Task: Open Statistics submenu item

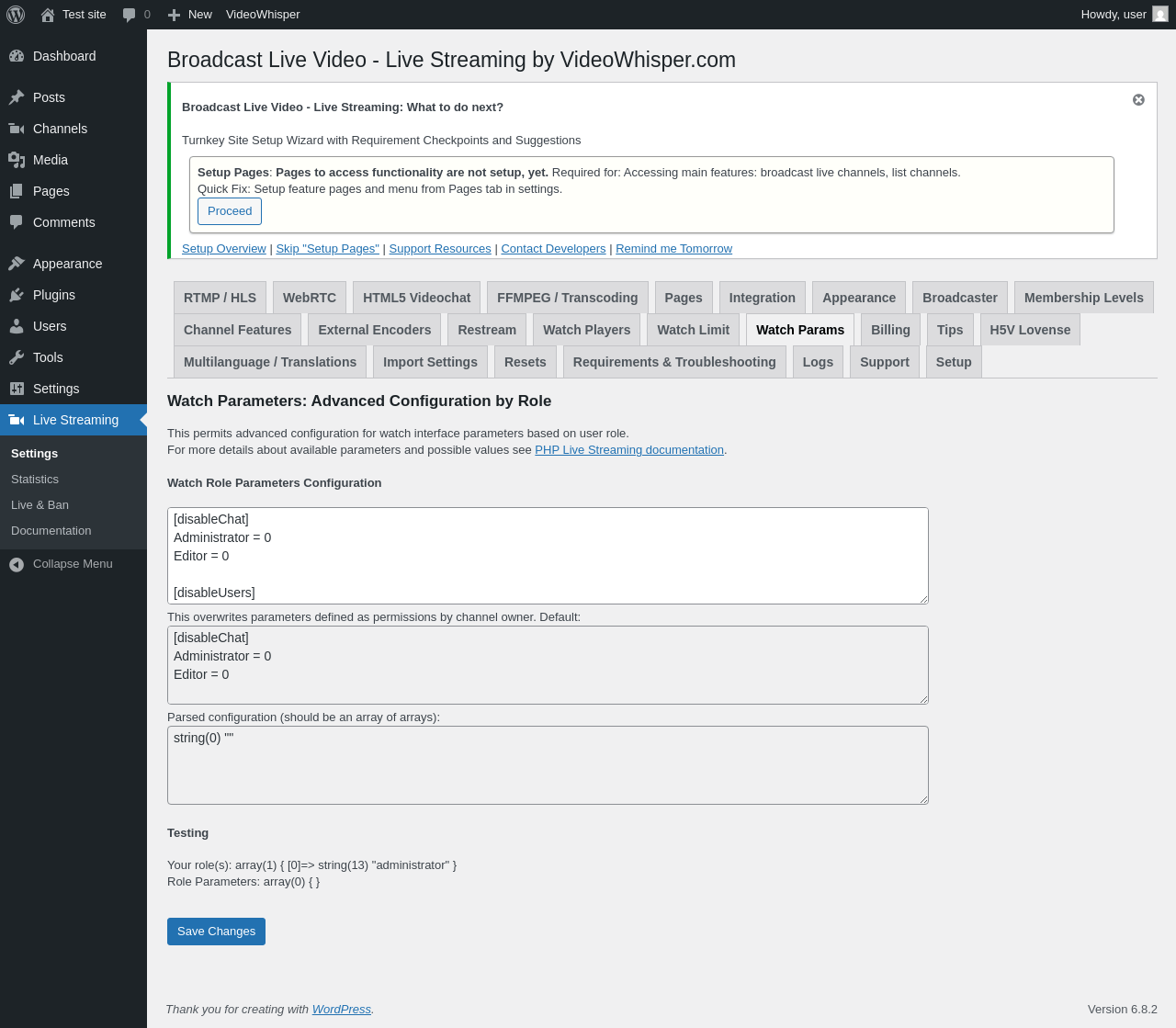Action: 35,480
